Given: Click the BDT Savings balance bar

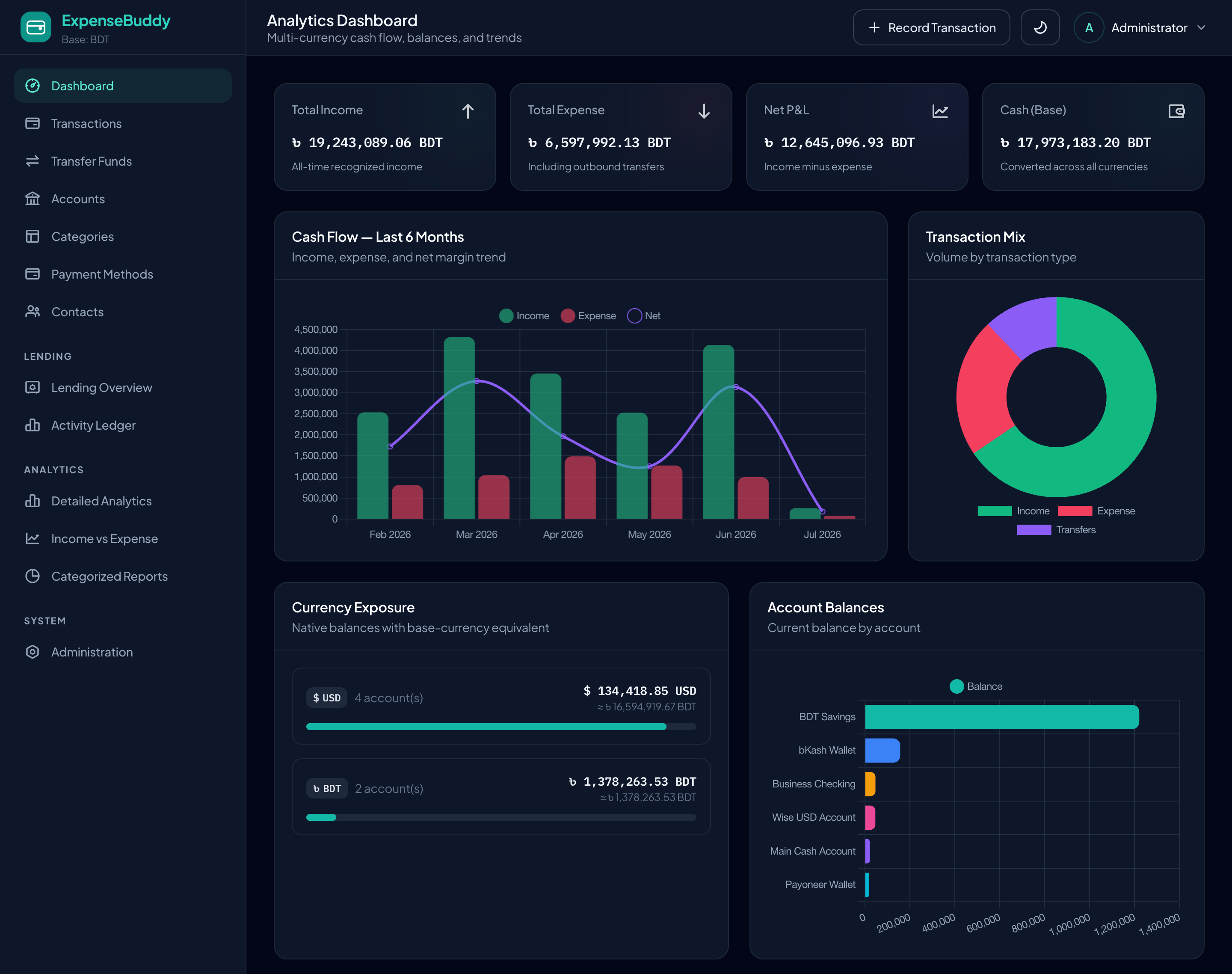Looking at the screenshot, I should point(1002,717).
